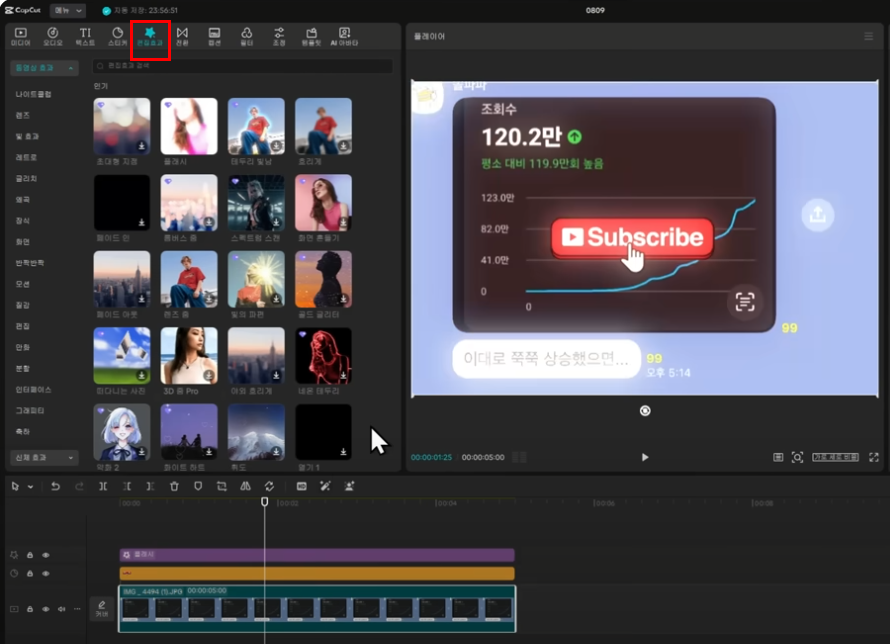Split clip at playhead
The height and width of the screenshot is (644, 890).
click(x=103, y=486)
